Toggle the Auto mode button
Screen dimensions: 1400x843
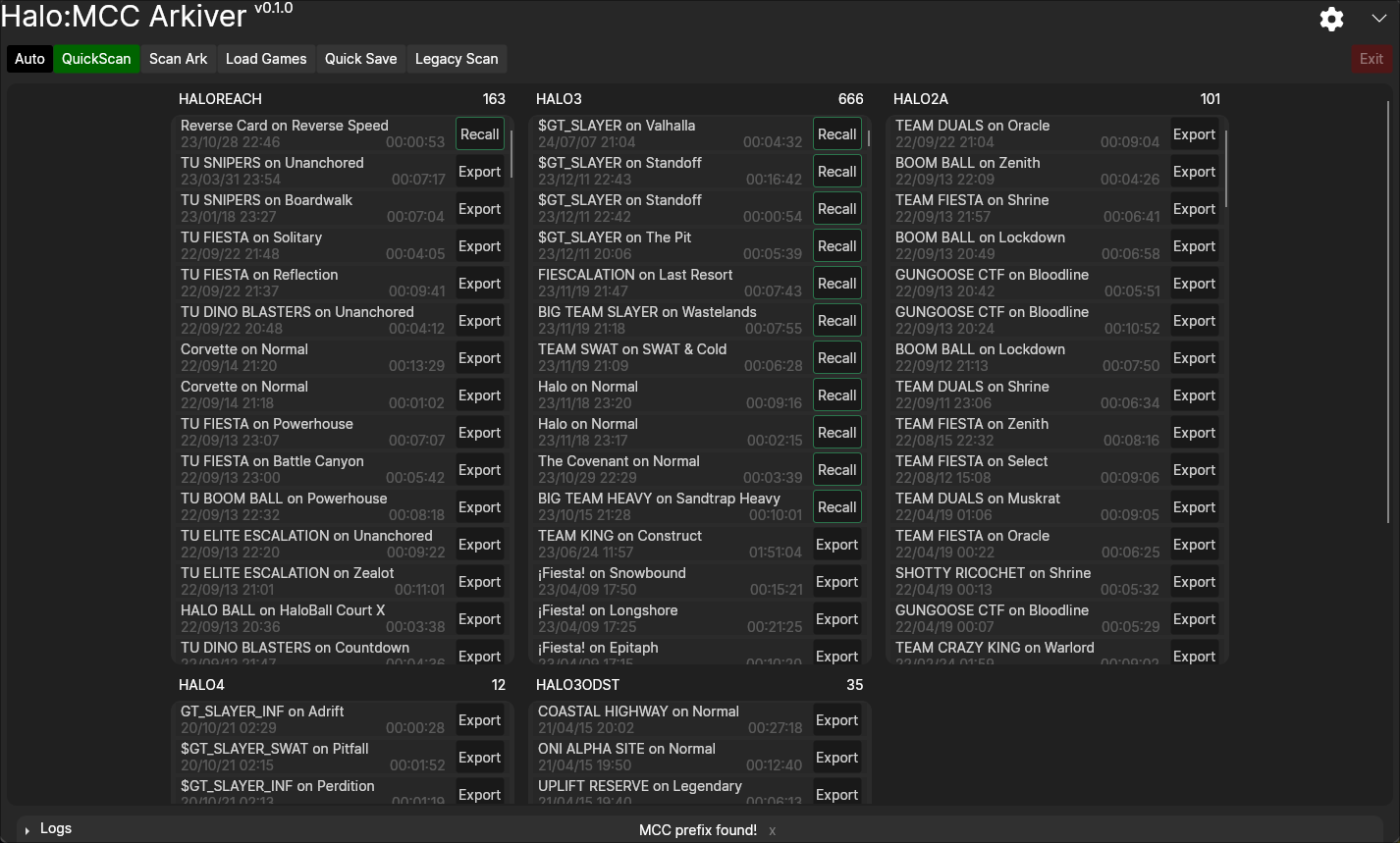(x=29, y=59)
